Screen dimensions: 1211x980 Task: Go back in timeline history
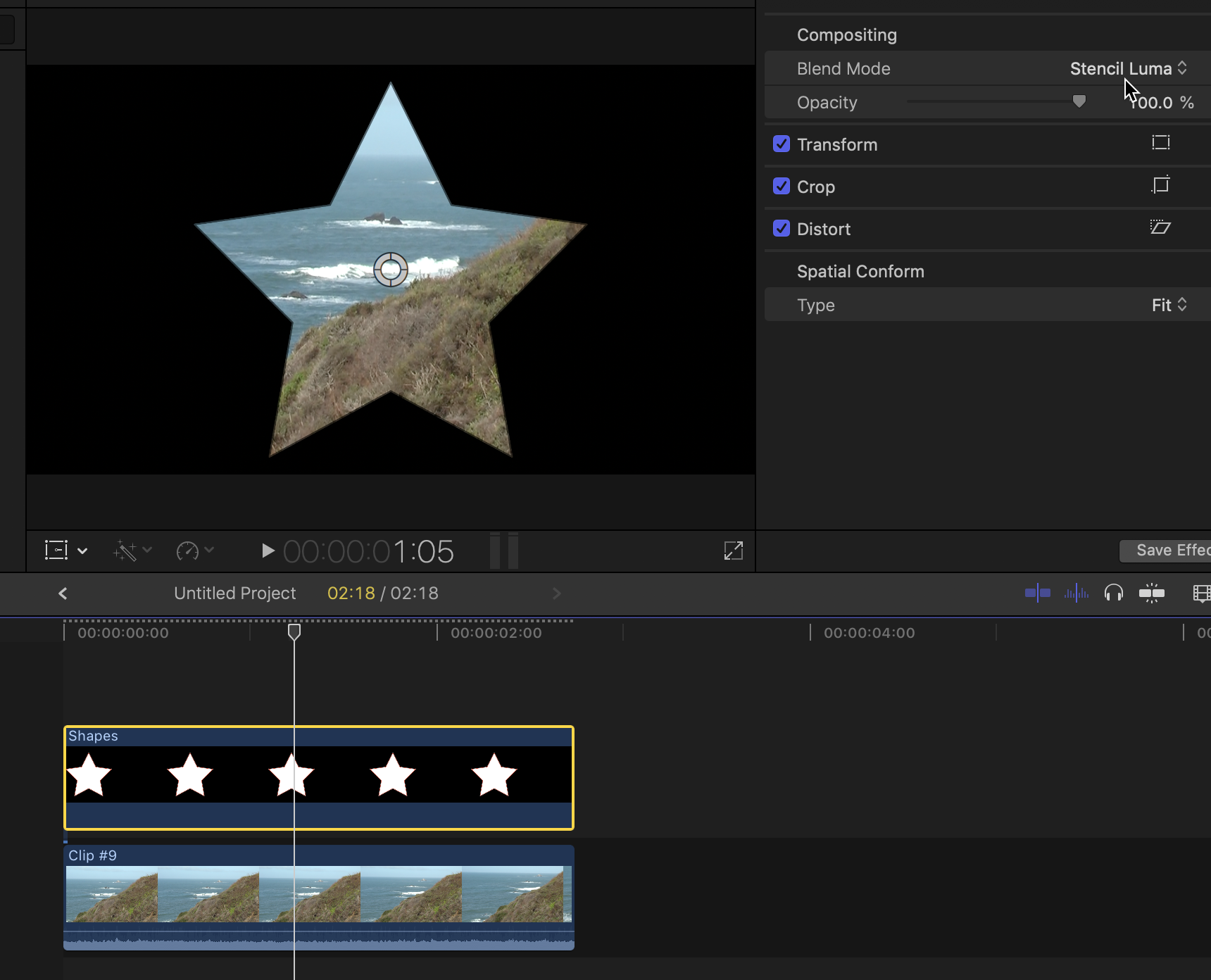[x=63, y=593]
